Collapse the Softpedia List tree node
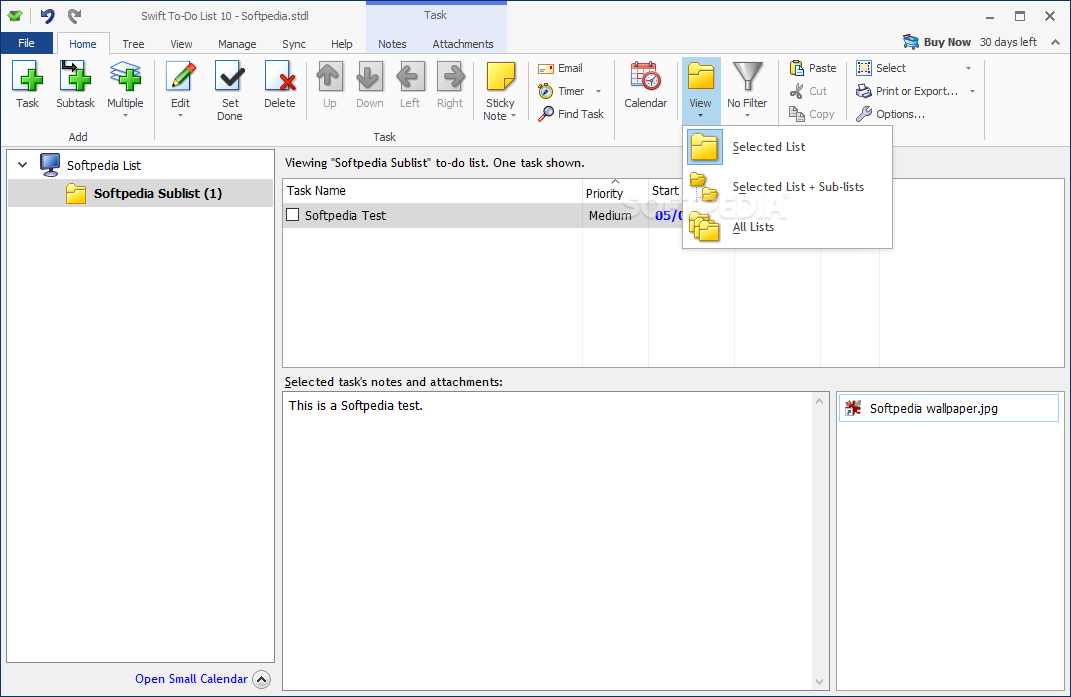Image resolution: width=1071 pixels, height=697 pixels. coord(23,165)
